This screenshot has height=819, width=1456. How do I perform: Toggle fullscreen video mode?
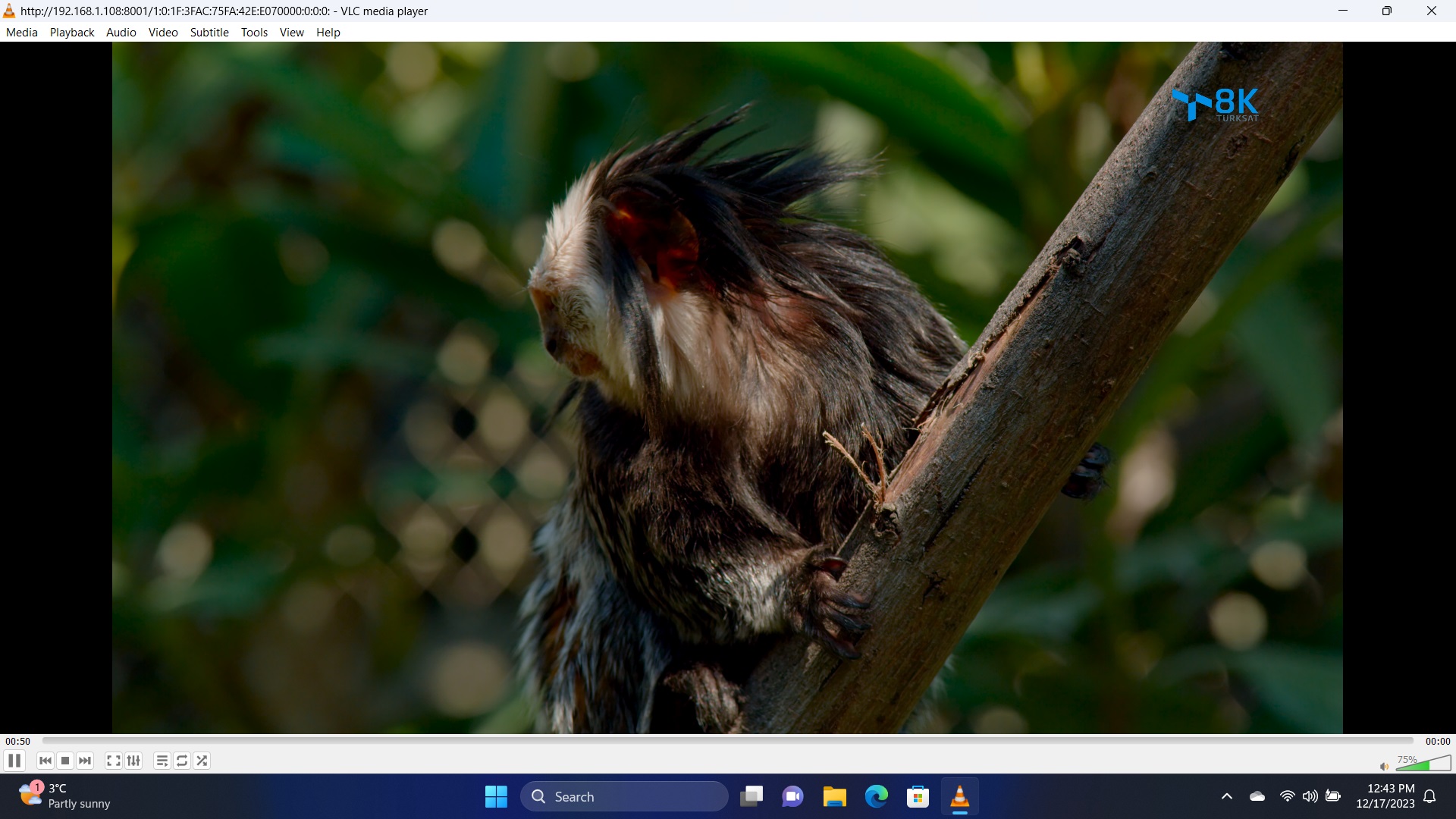click(113, 761)
